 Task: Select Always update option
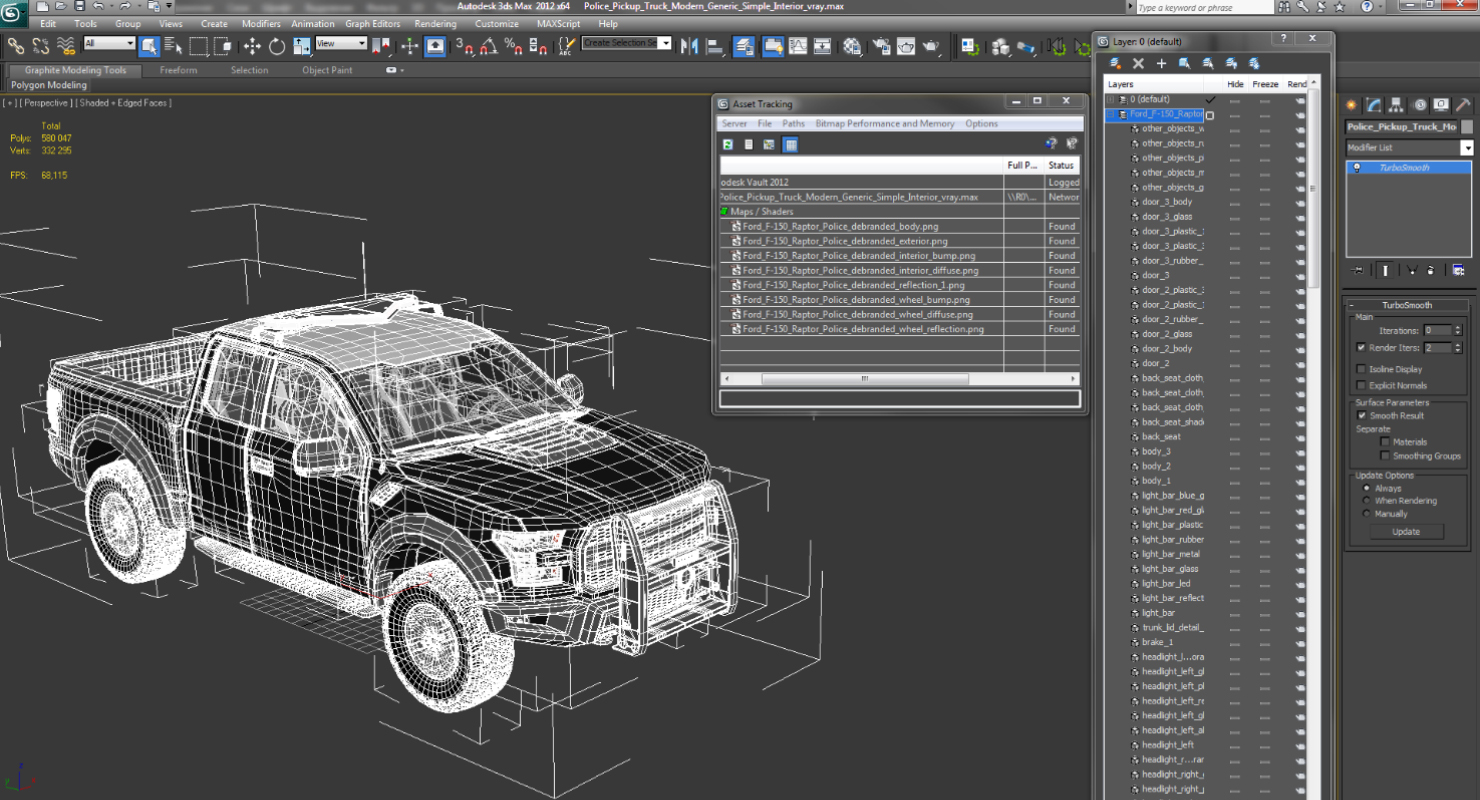coord(1367,488)
